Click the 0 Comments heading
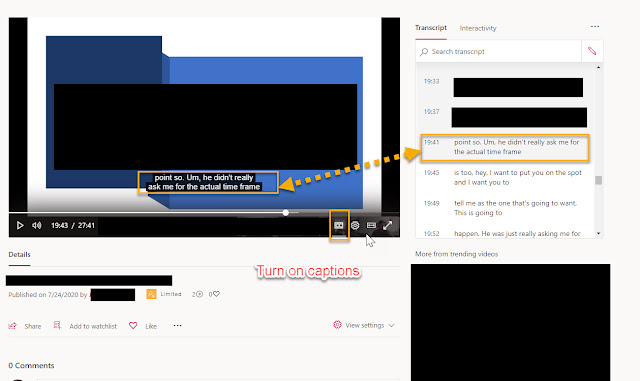Image resolution: width=640 pixels, height=381 pixels. (31, 365)
